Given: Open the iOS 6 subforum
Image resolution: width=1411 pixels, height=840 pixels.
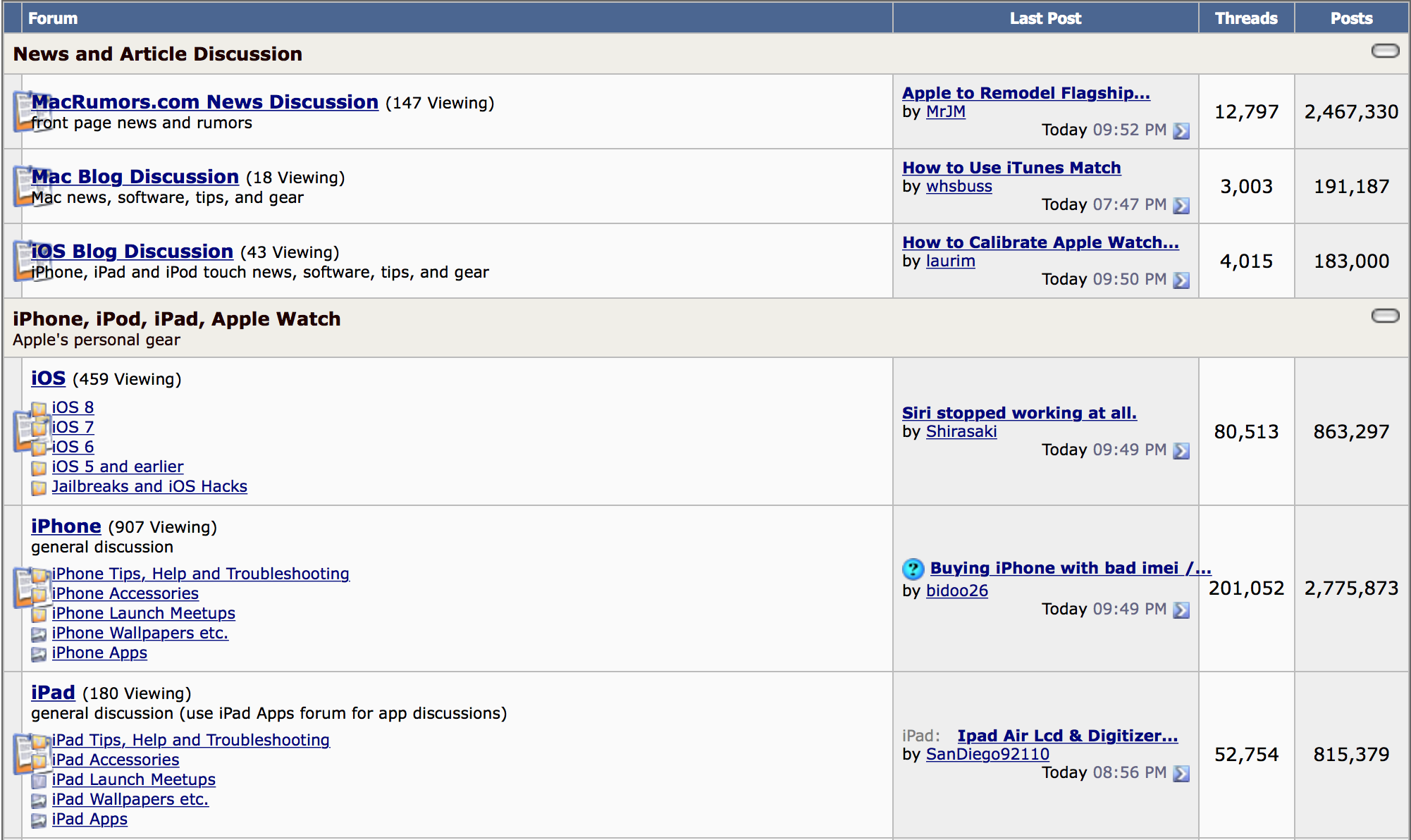Looking at the screenshot, I should [x=73, y=447].
